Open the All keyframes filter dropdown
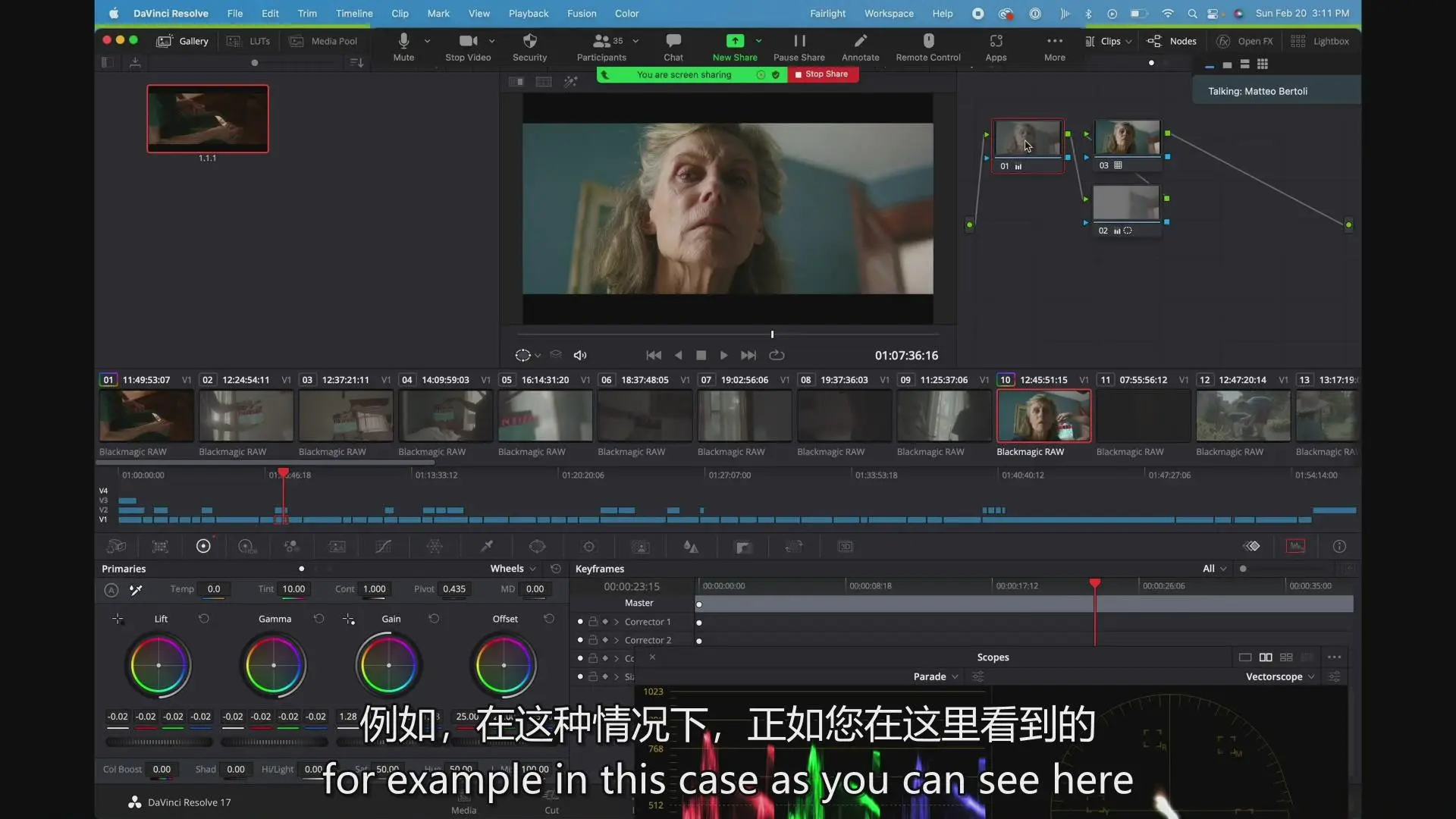Image resolution: width=1456 pixels, height=819 pixels. click(x=1214, y=569)
